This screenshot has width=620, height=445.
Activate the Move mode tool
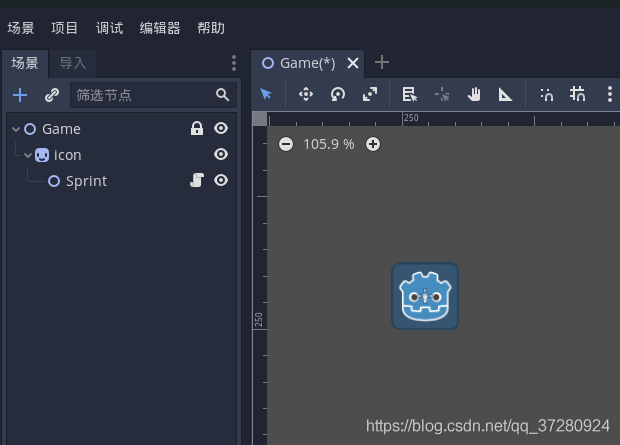tap(306, 94)
